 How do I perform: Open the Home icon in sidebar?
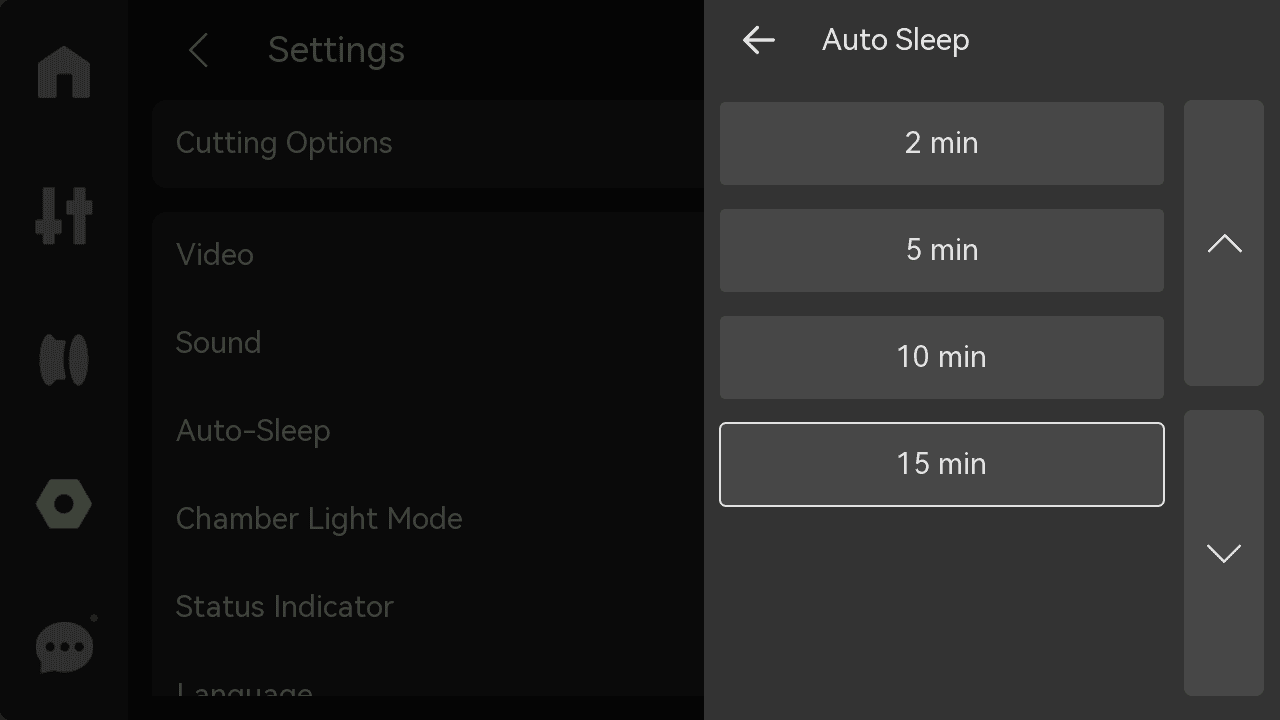pos(64,73)
